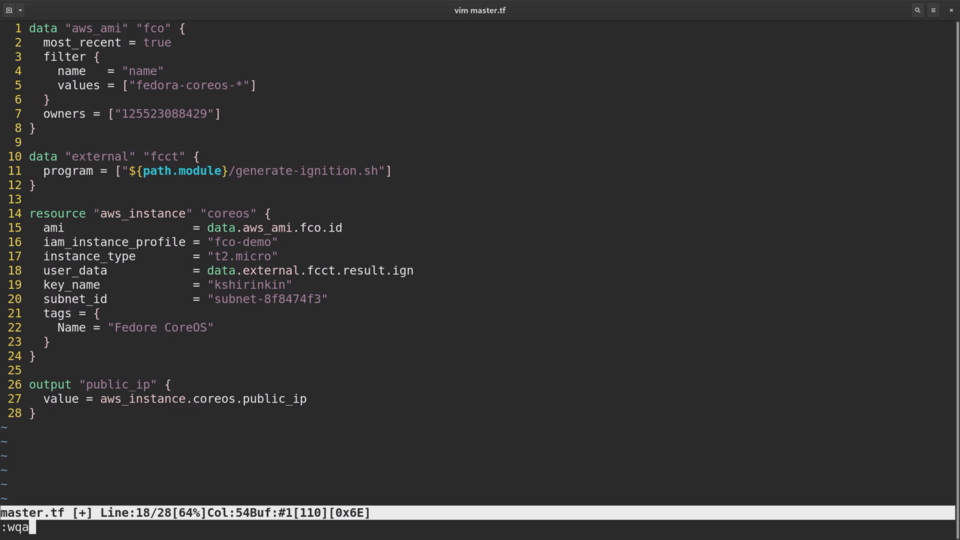Viewport: 960px width, 540px height.
Task: Click 'aws_instance.coreos.public_ip' on line 27
Action: (203, 399)
